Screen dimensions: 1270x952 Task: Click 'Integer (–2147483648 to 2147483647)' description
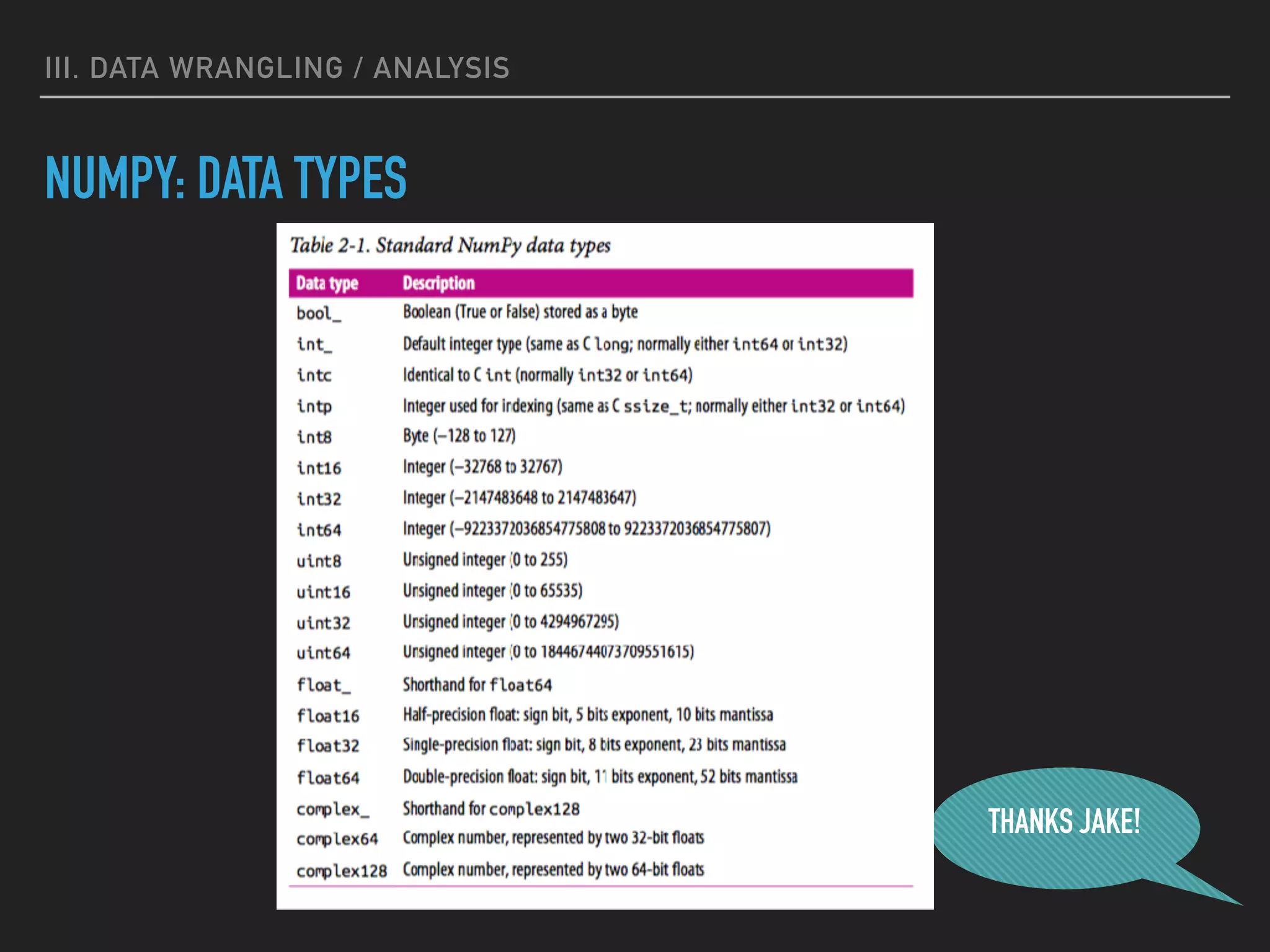pyautogui.click(x=520, y=498)
